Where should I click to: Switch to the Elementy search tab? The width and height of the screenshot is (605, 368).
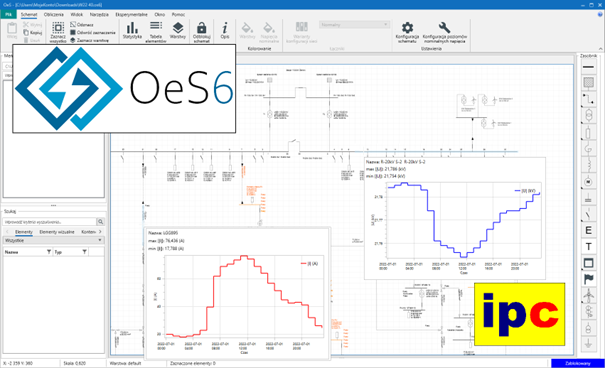[x=24, y=232]
